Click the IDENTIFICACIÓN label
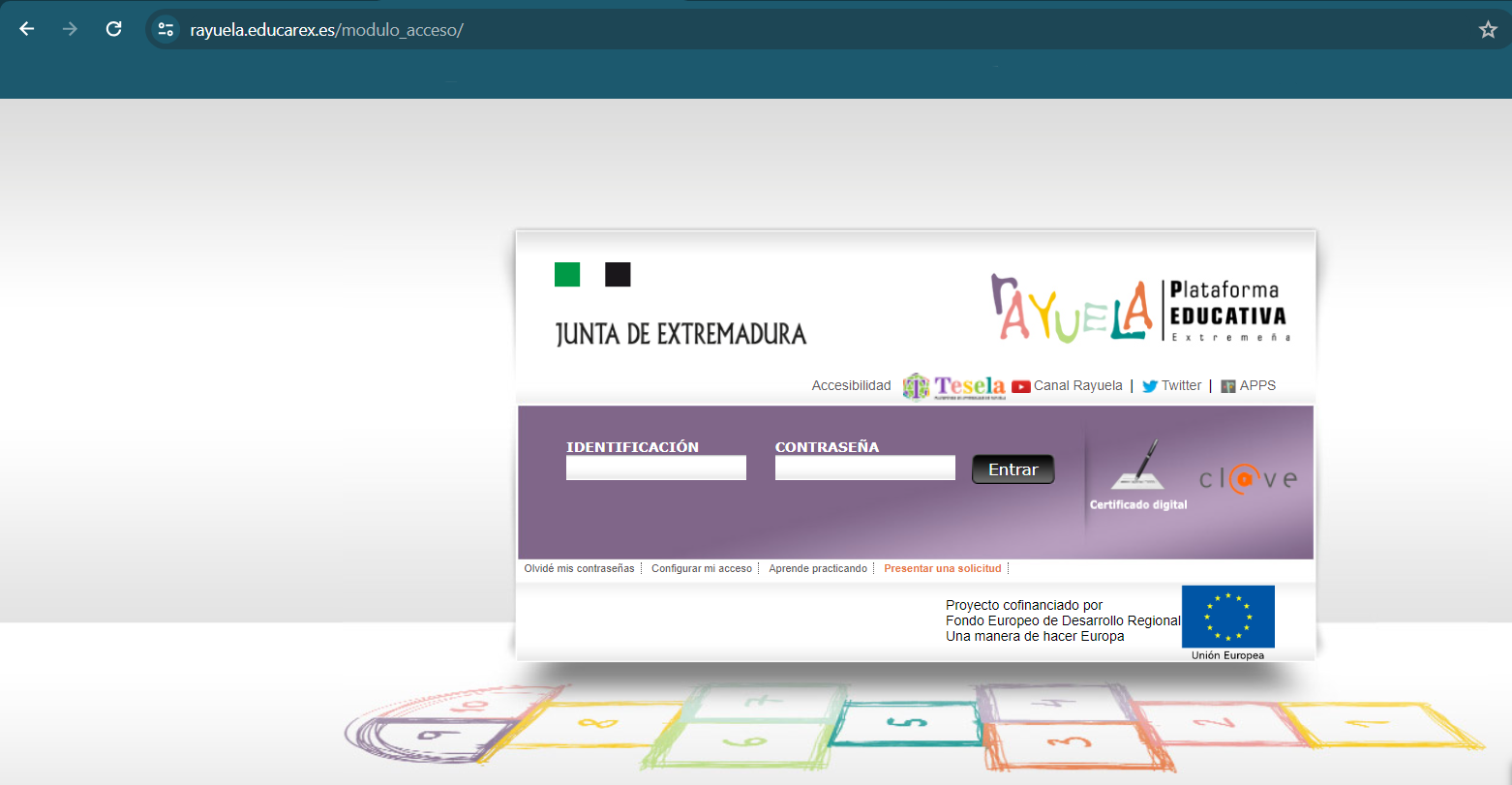Viewport: 1512px width, 785px height. (632, 447)
